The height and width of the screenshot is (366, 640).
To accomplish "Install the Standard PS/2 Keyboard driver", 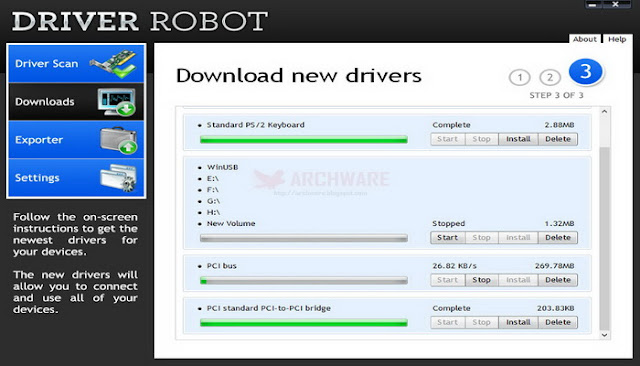I will [518, 139].
